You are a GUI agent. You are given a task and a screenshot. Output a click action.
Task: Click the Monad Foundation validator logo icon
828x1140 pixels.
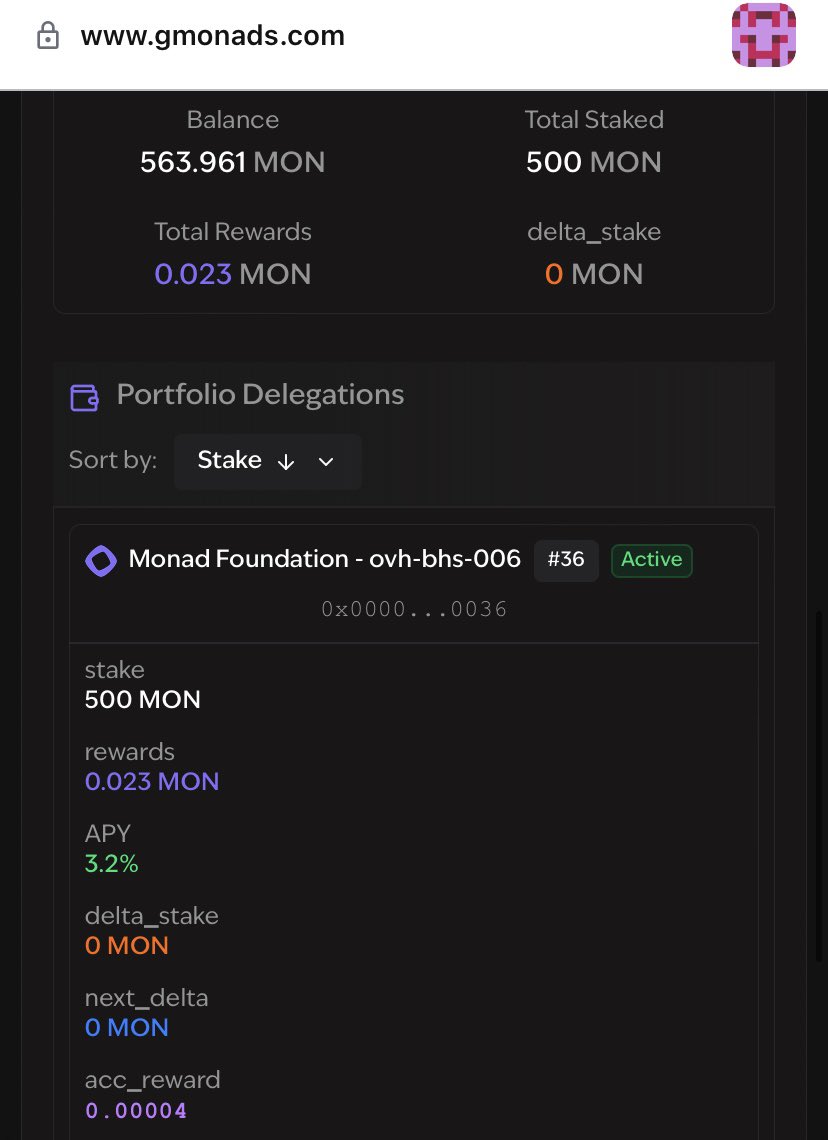(x=101, y=561)
